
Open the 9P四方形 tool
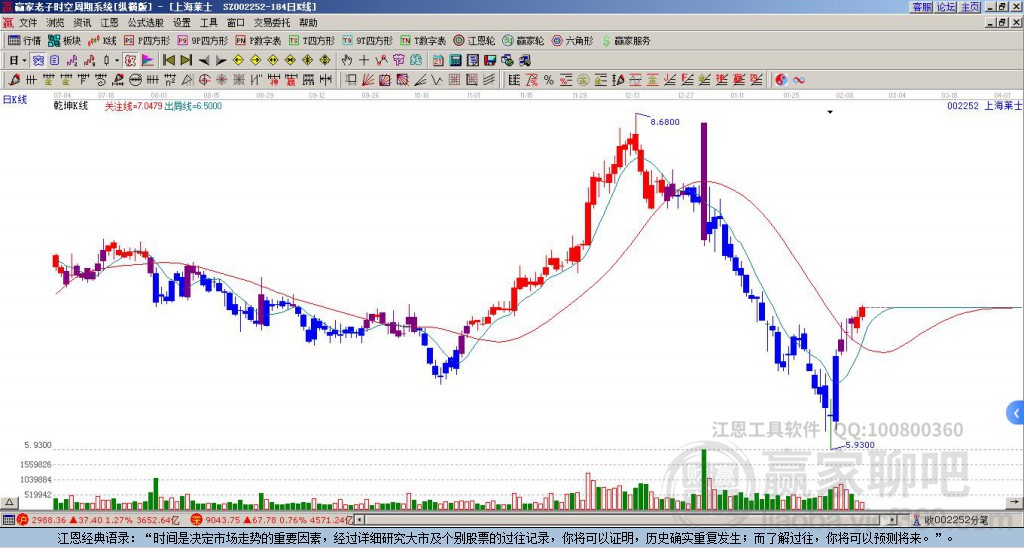pos(202,41)
